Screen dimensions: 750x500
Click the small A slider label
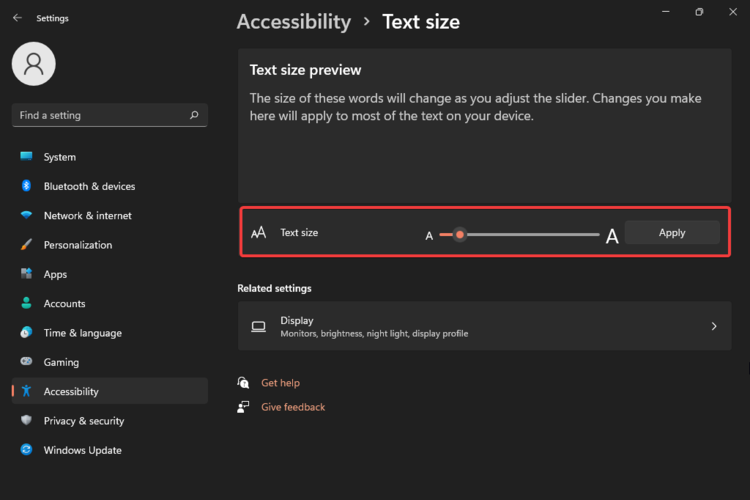tap(429, 235)
